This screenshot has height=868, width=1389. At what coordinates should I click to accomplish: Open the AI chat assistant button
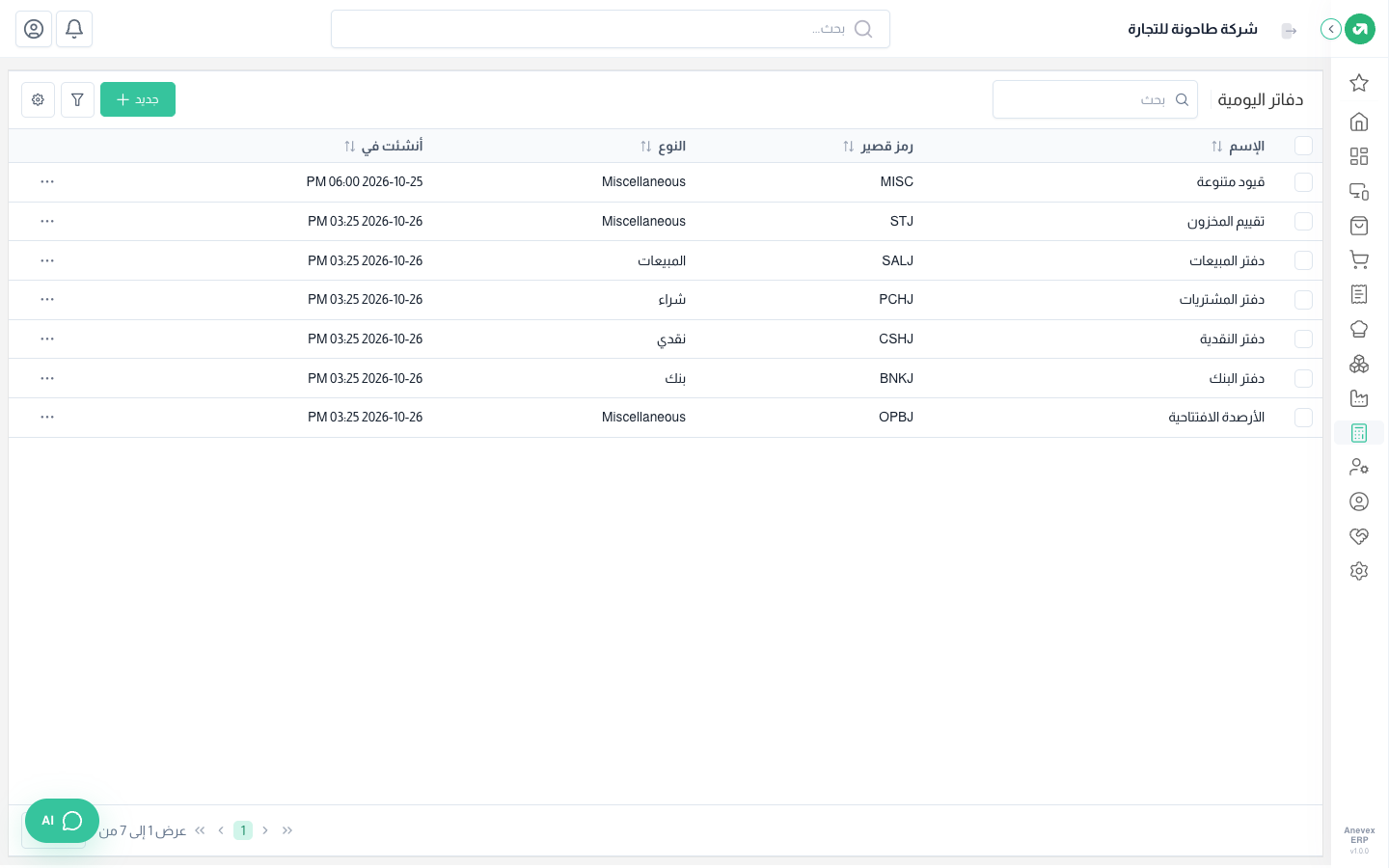coord(62,821)
